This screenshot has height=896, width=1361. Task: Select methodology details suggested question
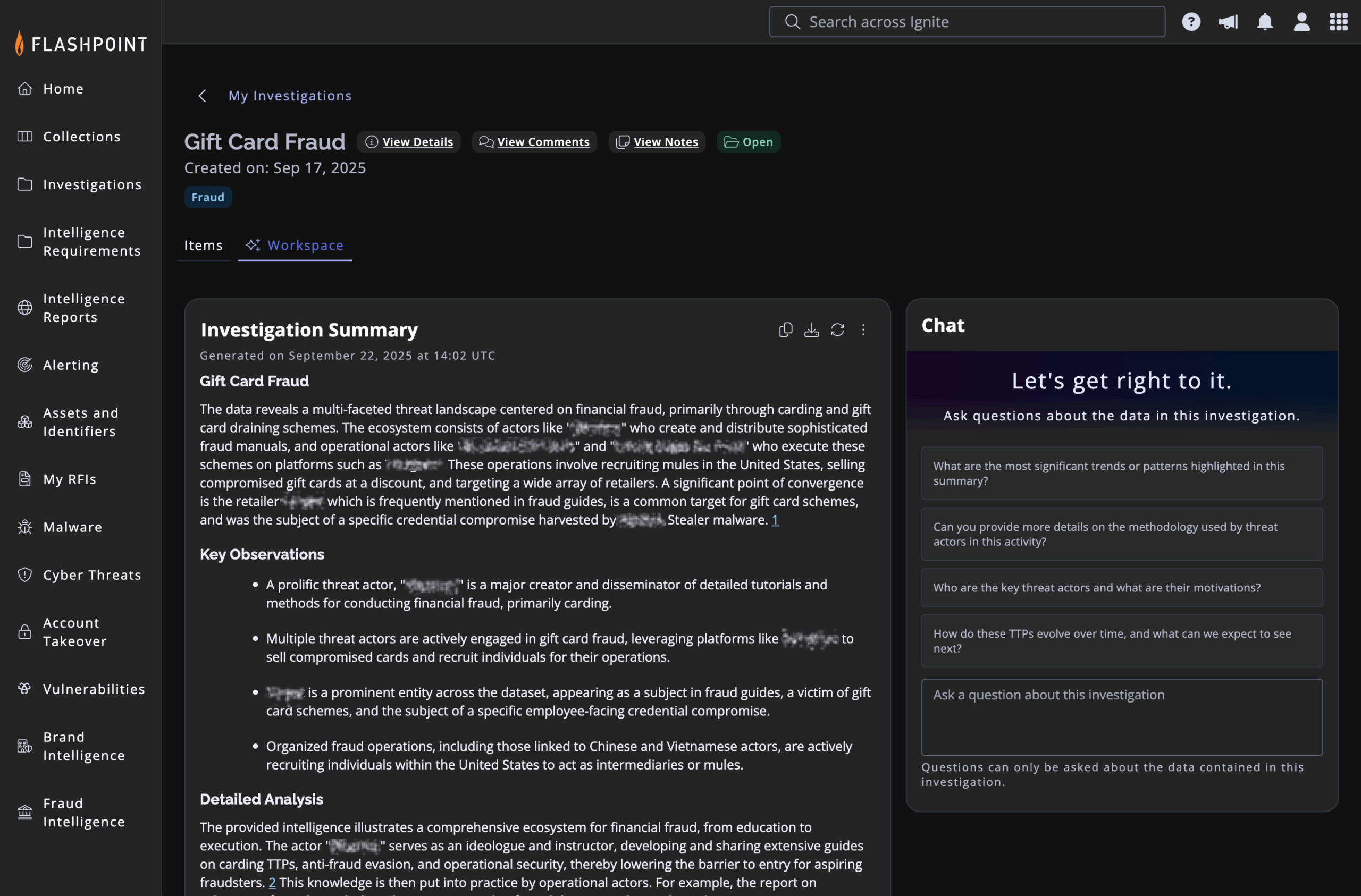click(x=1121, y=534)
